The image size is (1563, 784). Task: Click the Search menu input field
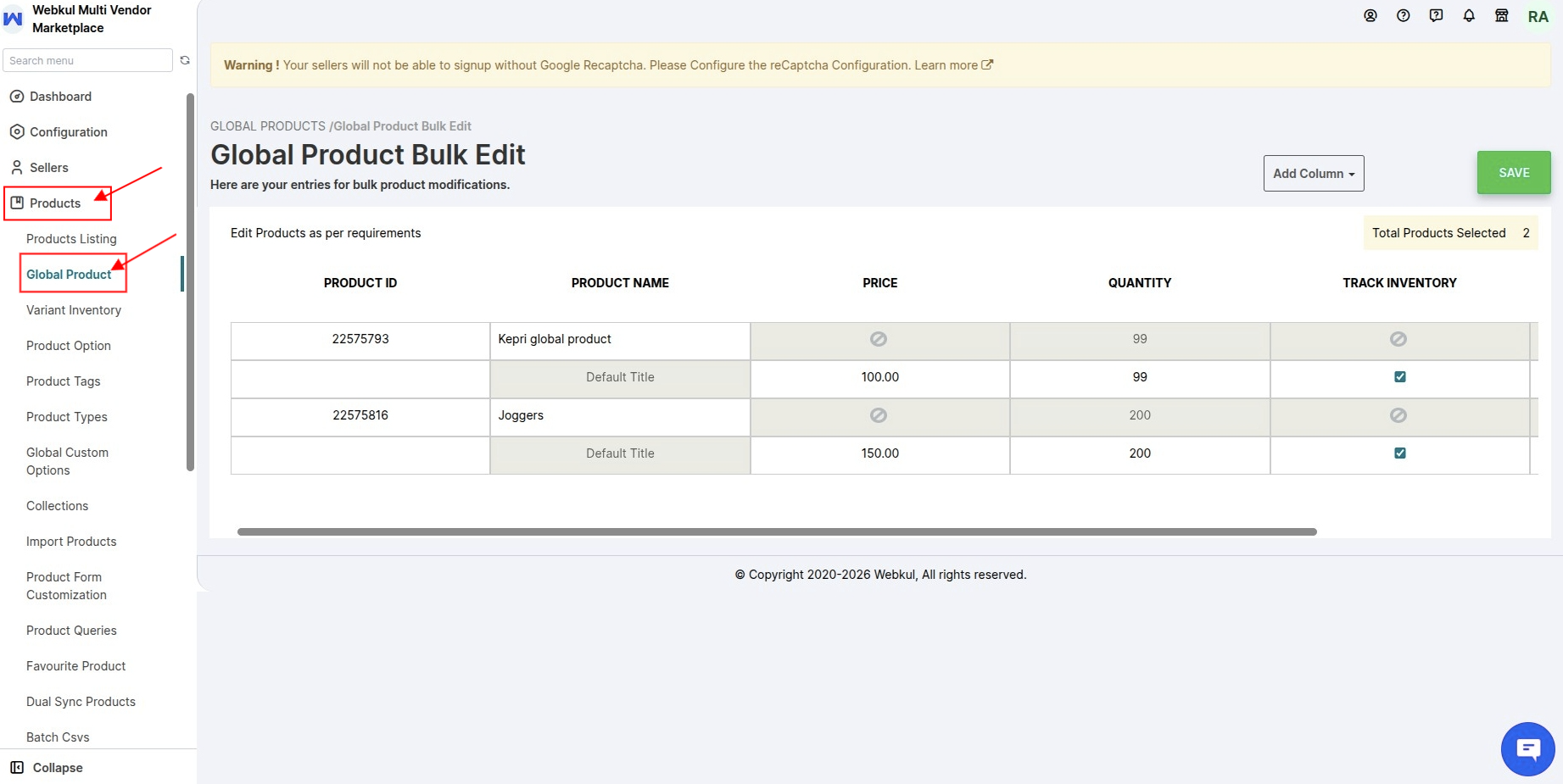[x=88, y=60]
